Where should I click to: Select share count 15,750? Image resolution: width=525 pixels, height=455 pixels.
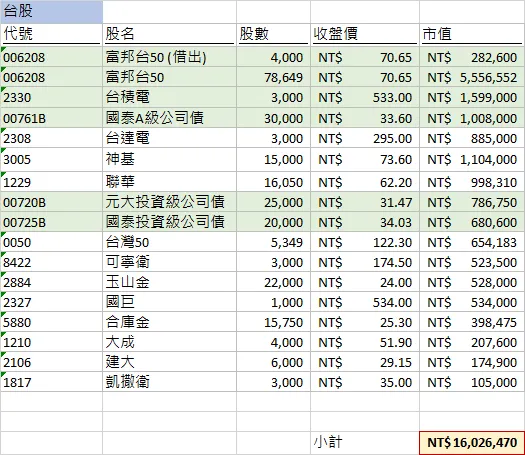pos(273,322)
